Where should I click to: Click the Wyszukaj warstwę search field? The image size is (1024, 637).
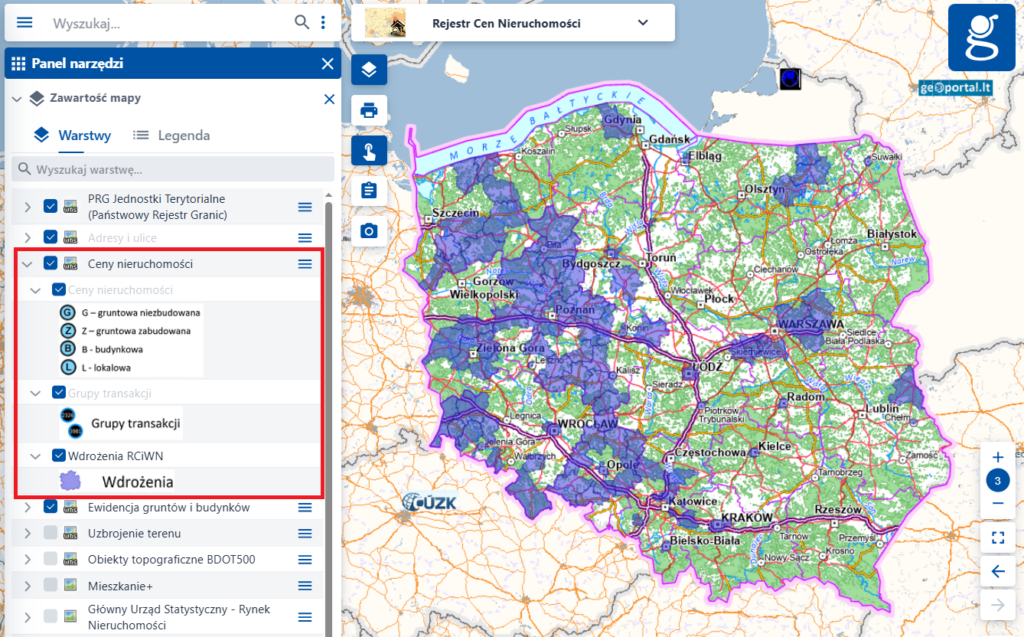click(172, 169)
